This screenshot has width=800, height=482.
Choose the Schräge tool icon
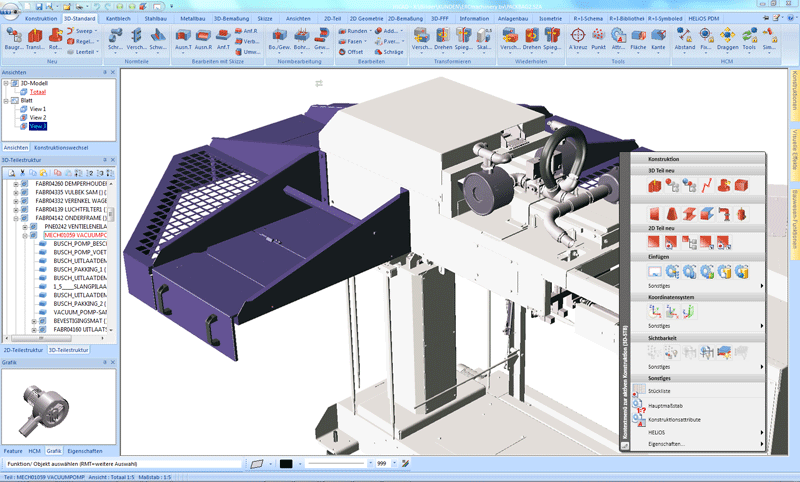click(389, 52)
